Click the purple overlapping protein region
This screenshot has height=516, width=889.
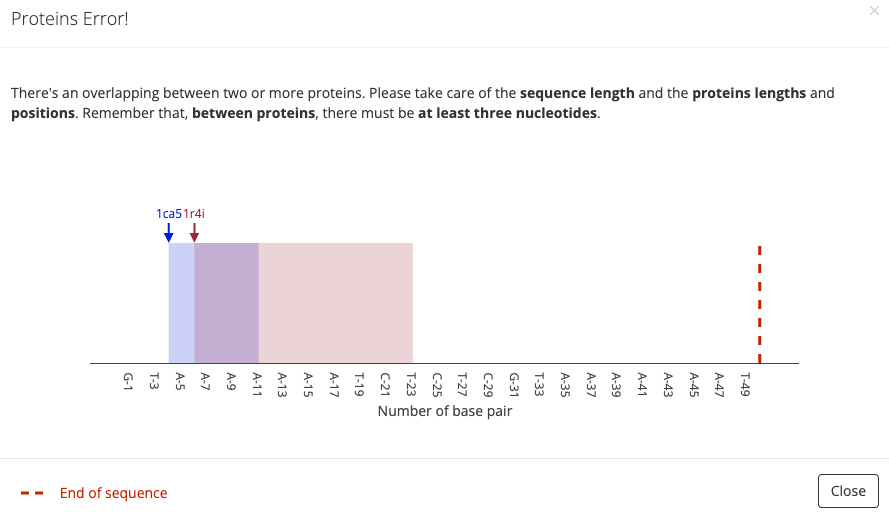click(x=226, y=303)
